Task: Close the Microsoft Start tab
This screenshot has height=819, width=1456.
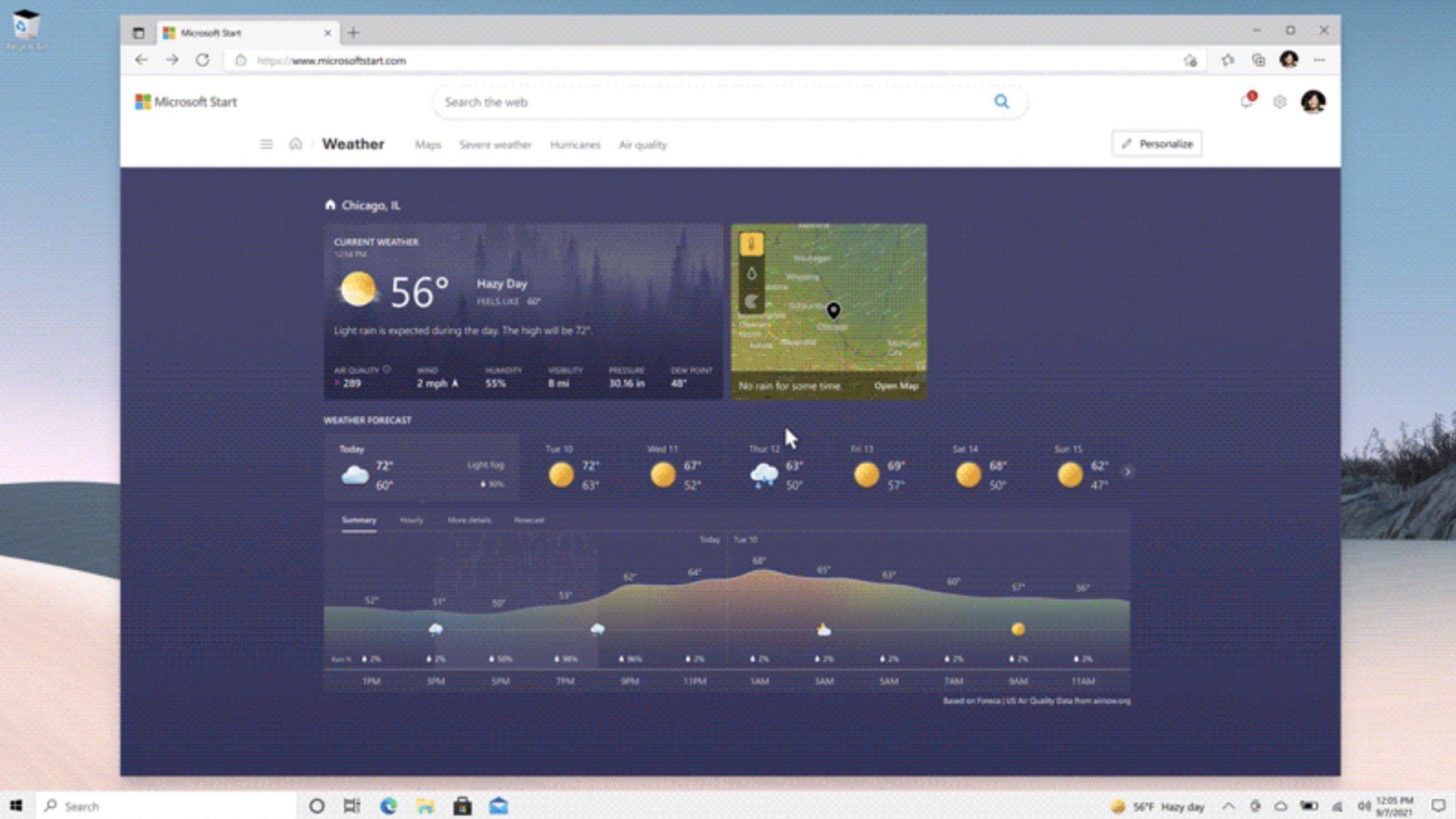Action: [327, 33]
